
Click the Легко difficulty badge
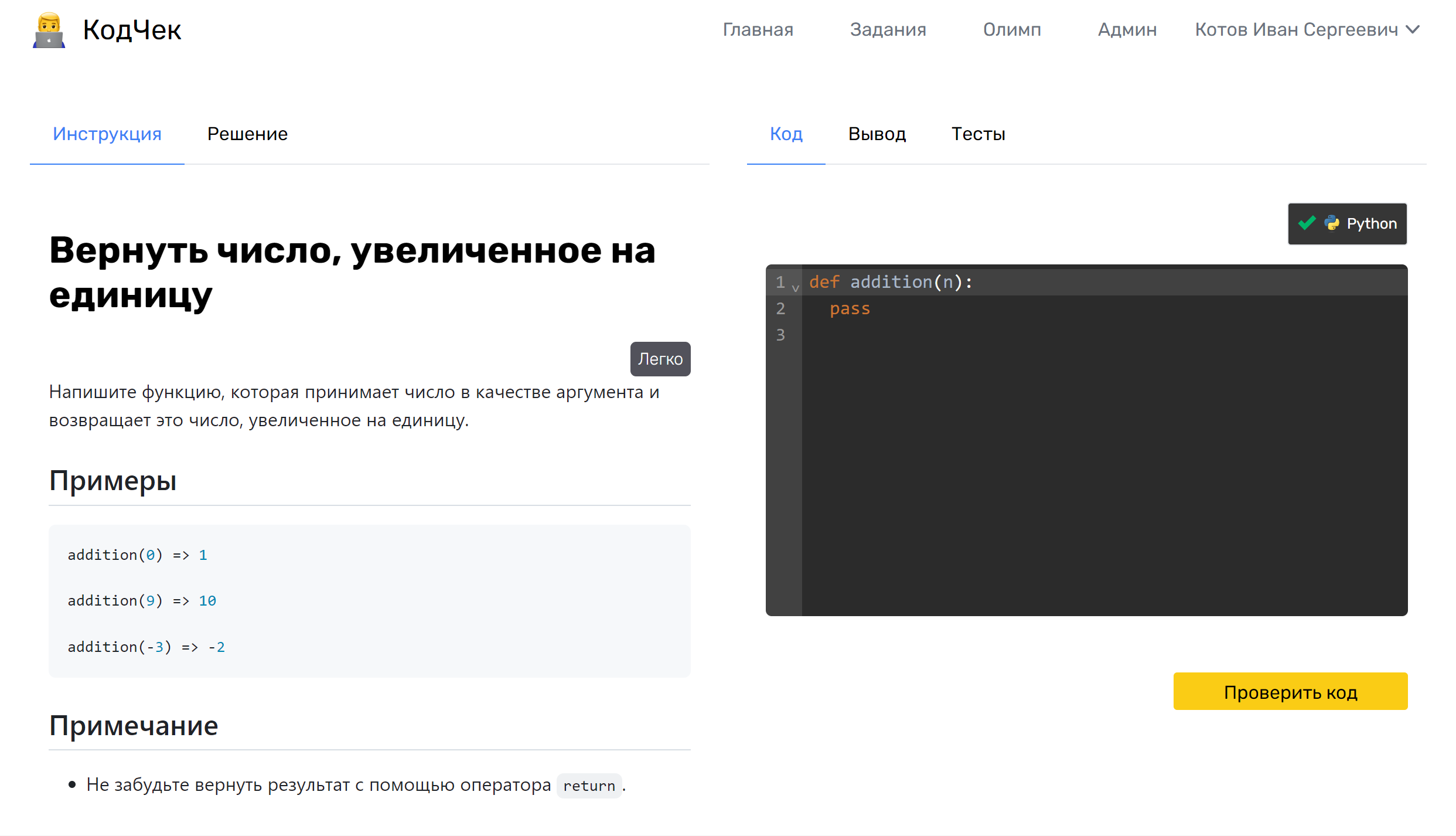pos(660,359)
